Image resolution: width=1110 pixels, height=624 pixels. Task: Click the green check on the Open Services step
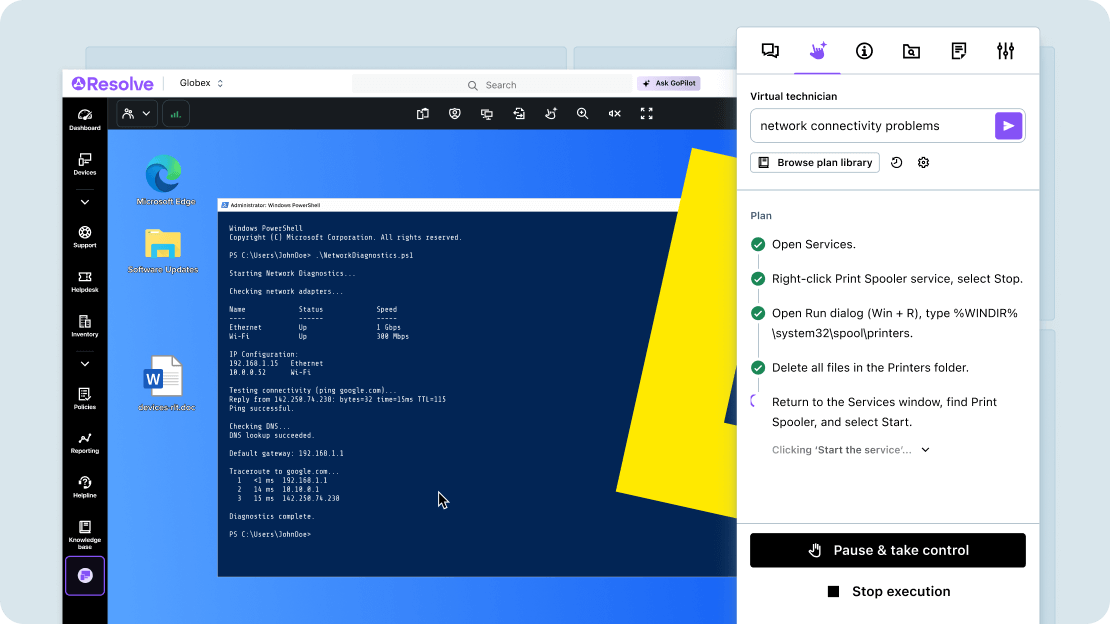(x=757, y=244)
